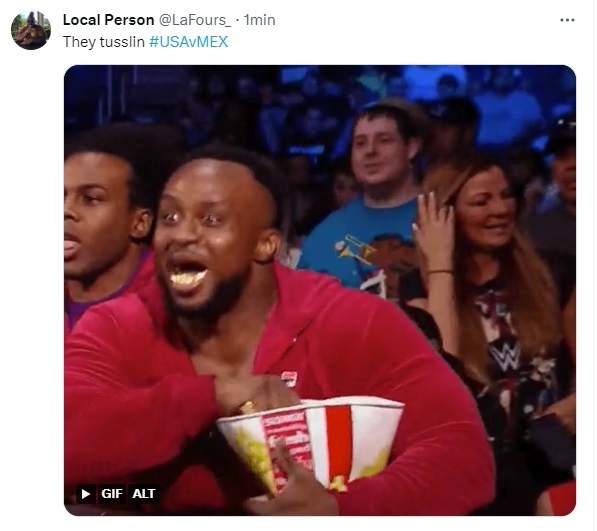
Task: Click the play button on the GIF
Action: point(86,494)
